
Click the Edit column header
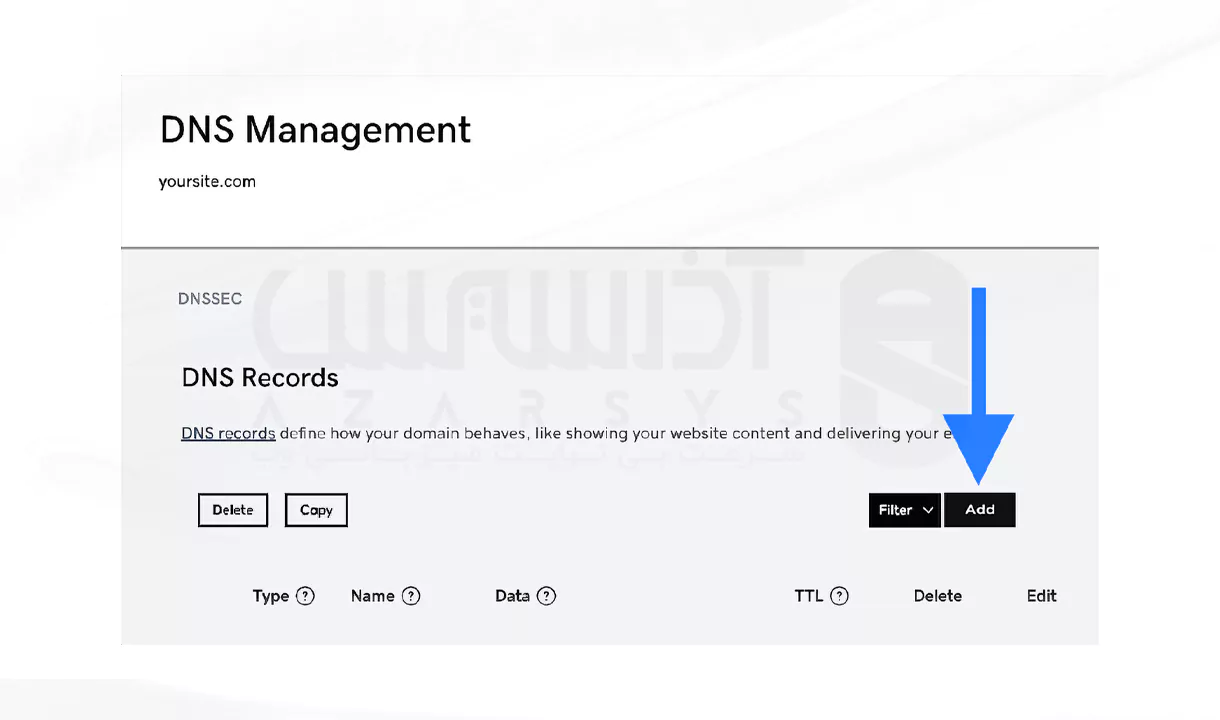click(1042, 596)
